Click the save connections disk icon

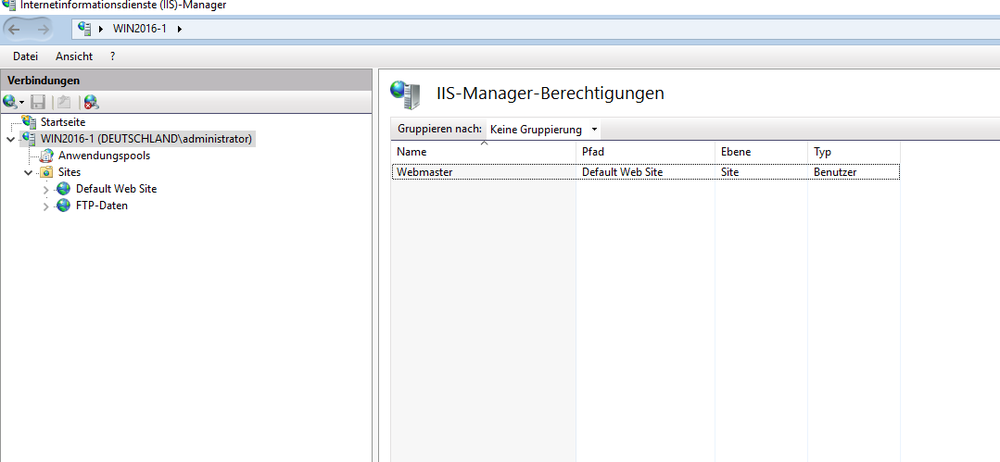pos(38,102)
